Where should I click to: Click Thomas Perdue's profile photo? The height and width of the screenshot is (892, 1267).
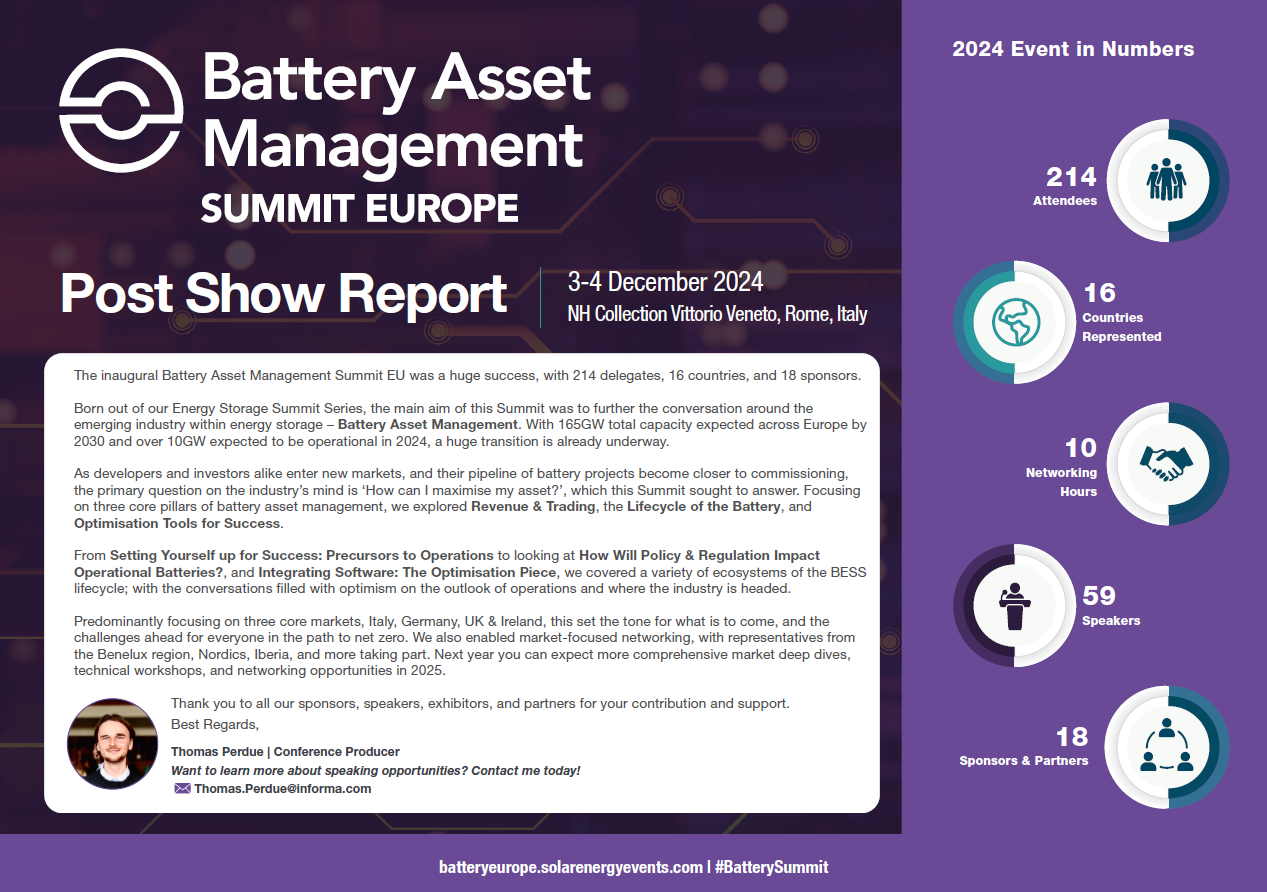click(113, 744)
